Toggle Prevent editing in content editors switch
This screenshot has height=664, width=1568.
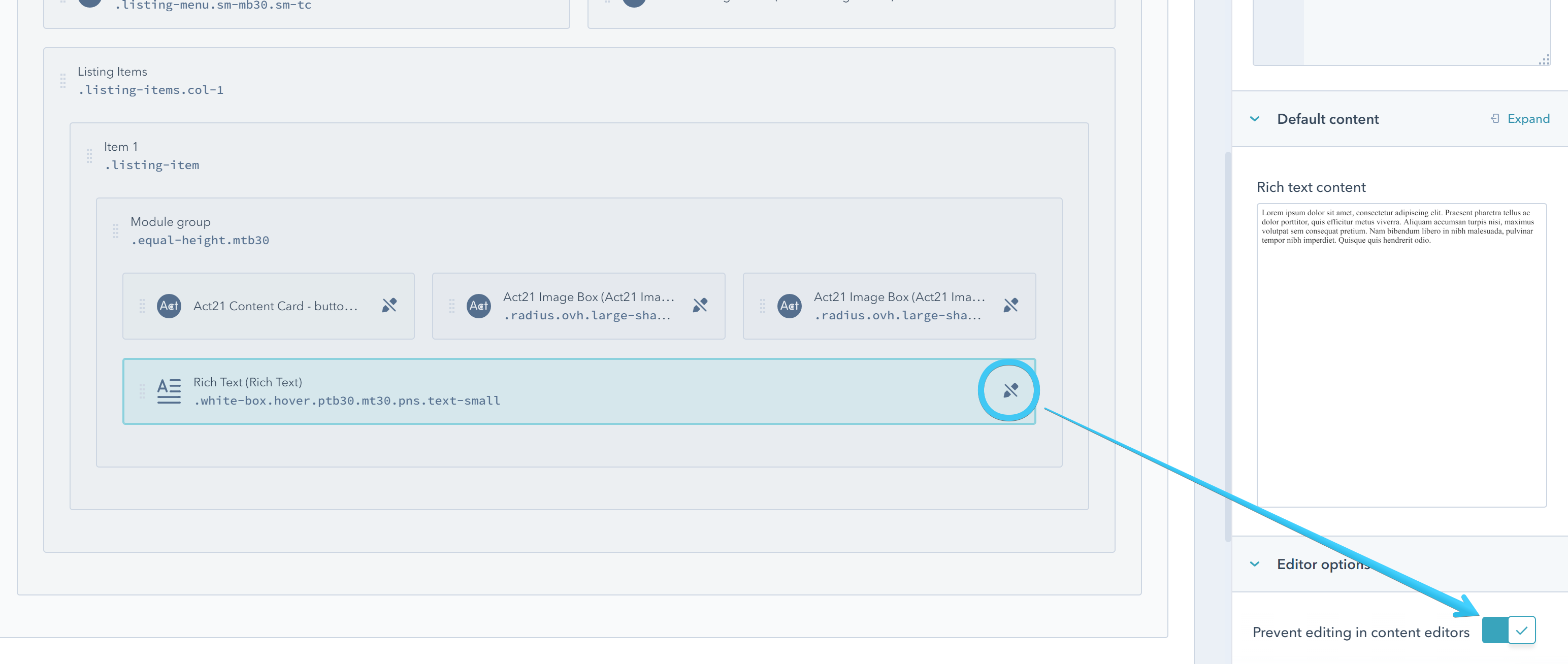1509,630
